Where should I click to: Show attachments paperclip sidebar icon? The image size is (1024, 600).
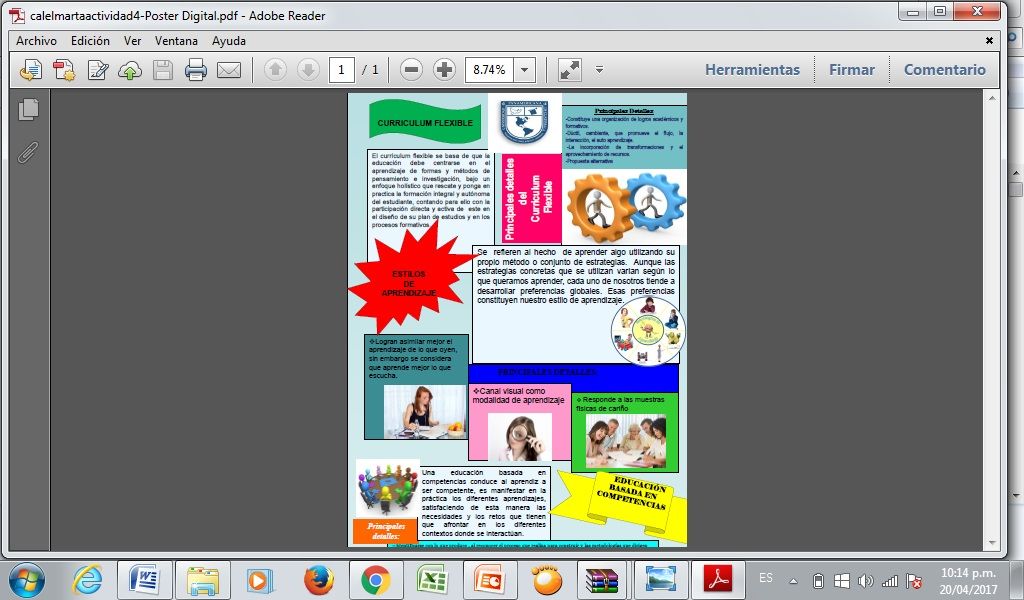pyautogui.click(x=28, y=152)
